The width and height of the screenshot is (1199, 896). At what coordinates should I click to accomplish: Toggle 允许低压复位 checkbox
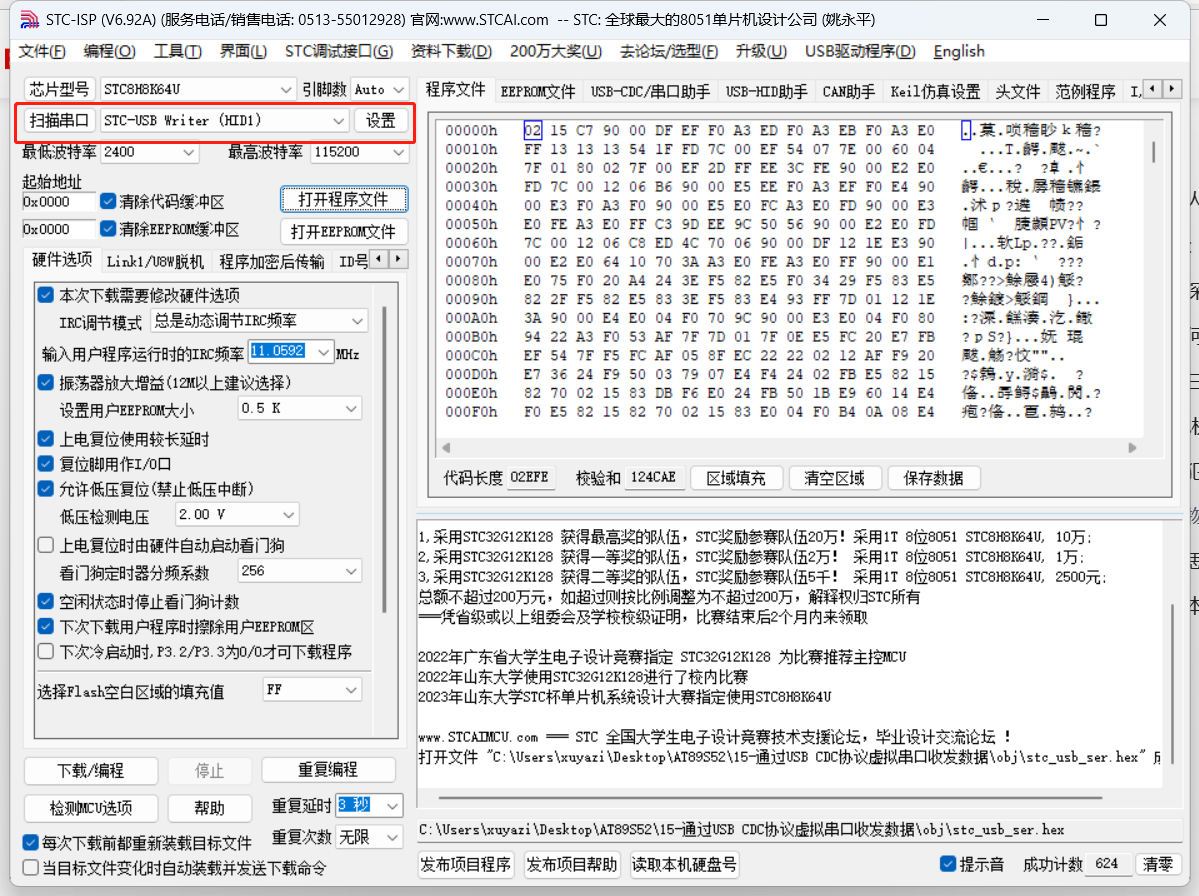tap(46, 489)
